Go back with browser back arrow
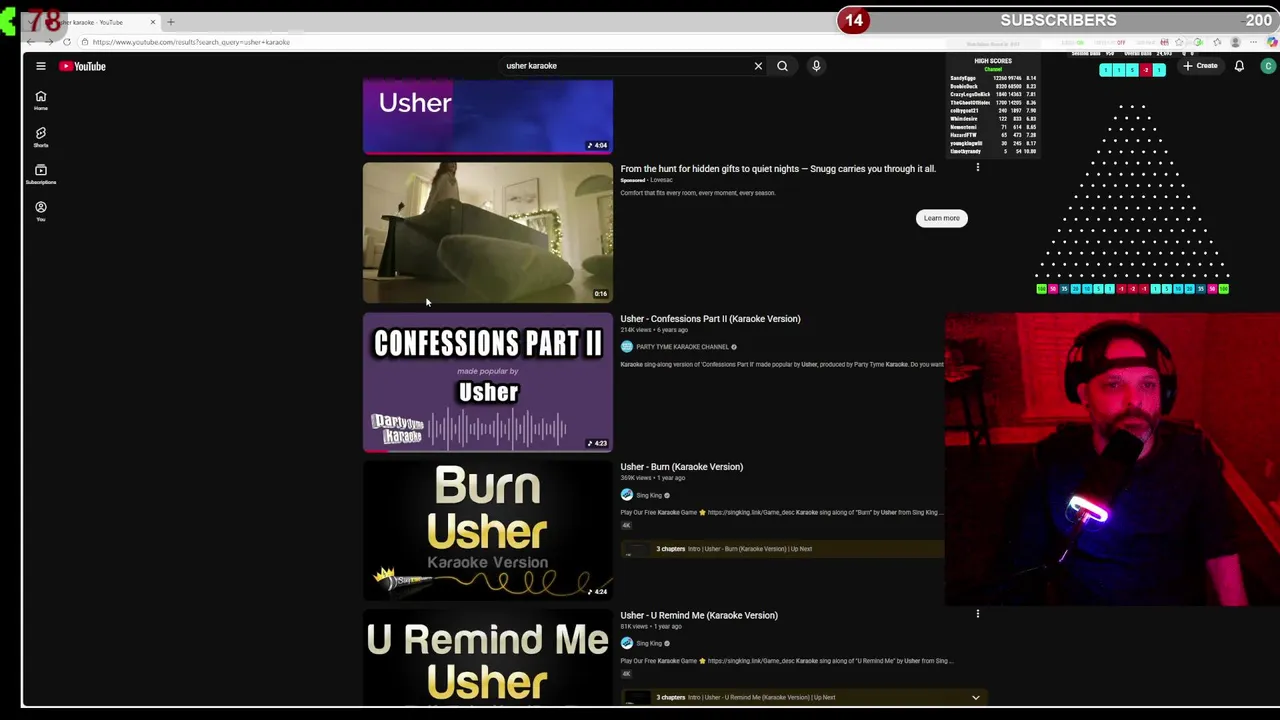Image resolution: width=1280 pixels, height=720 pixels. [x=30, y=42]
